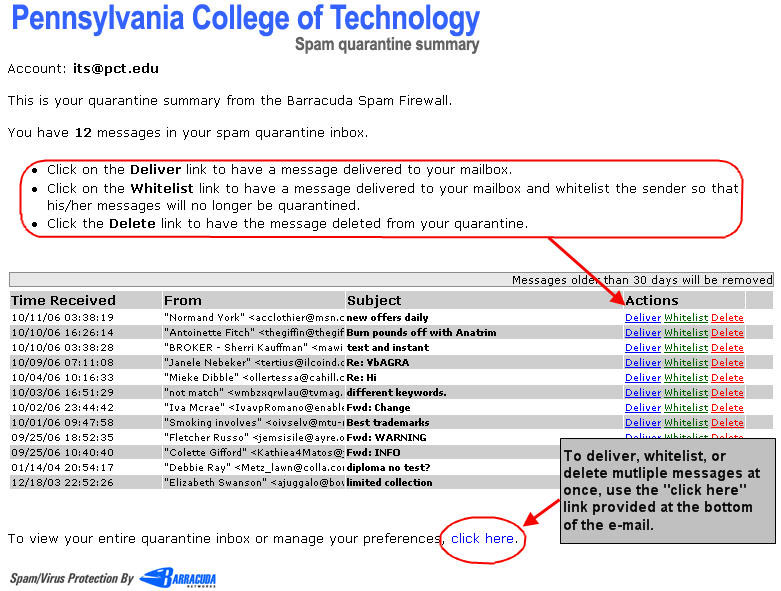Whitelist the 'Best trademarks' sender
Screen dimensions: 781x591
pyautogui.click(x=686, y=422)
